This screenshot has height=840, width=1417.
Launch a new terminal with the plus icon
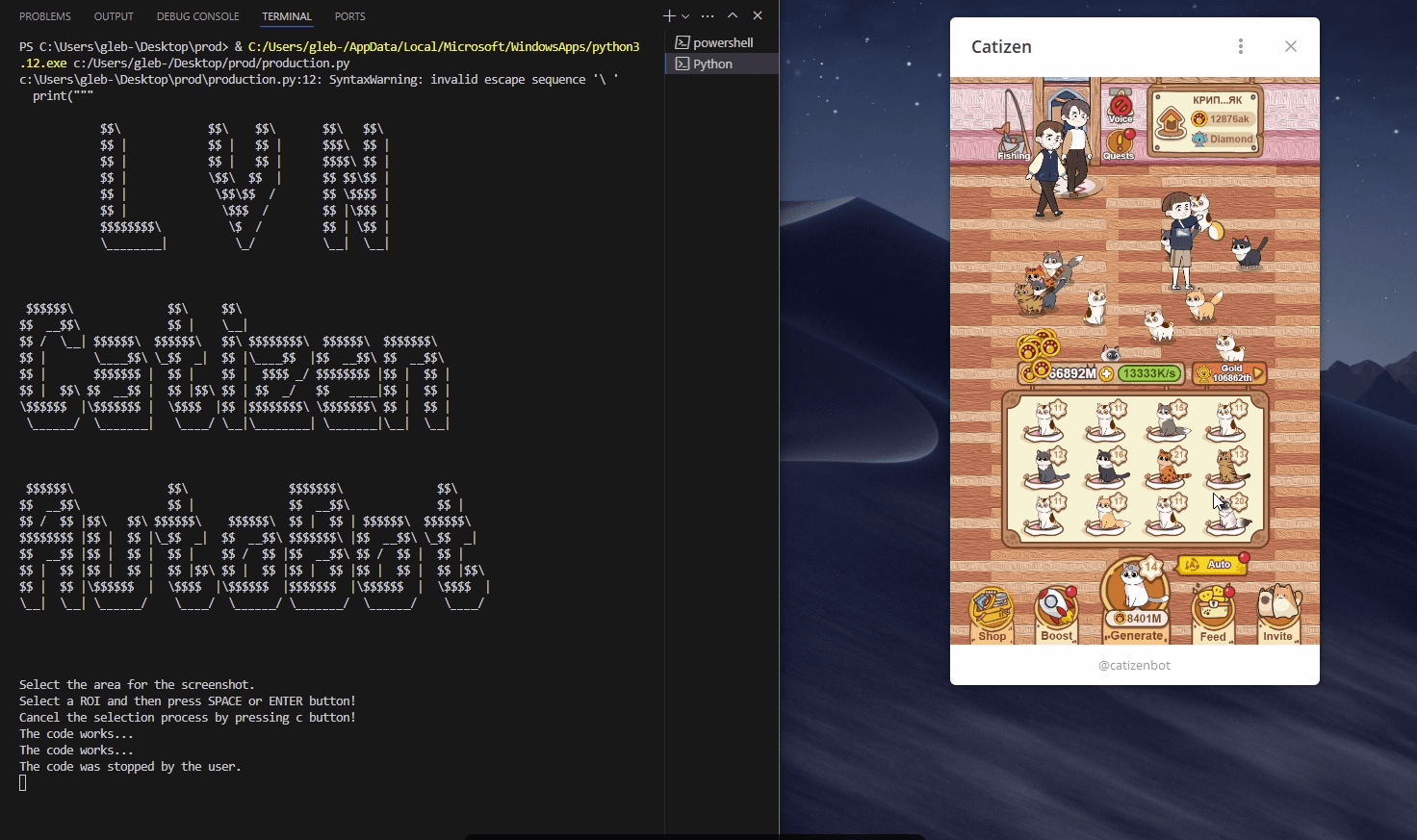pos(669,15)
